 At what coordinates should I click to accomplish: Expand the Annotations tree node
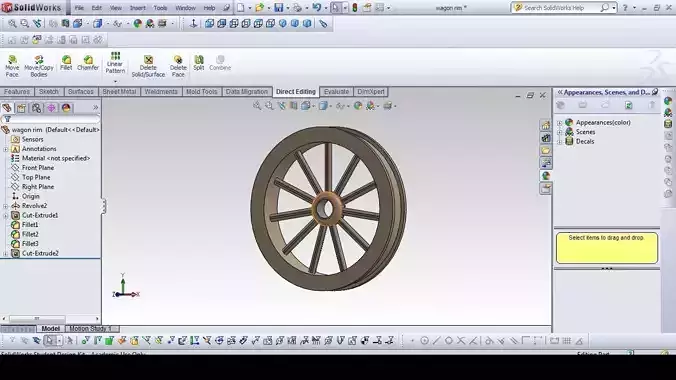pos(6,149)
